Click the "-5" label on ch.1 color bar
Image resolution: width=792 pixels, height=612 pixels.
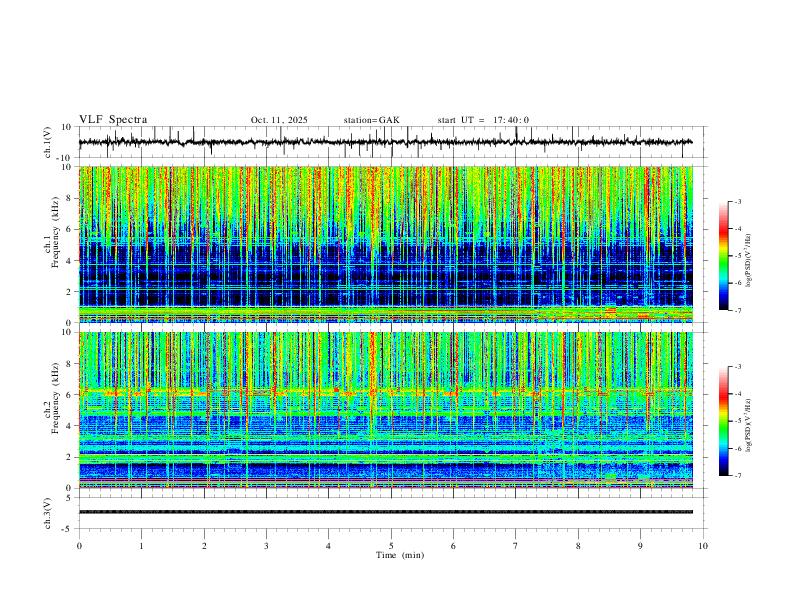pyautogui.click(x=738, y=256)
